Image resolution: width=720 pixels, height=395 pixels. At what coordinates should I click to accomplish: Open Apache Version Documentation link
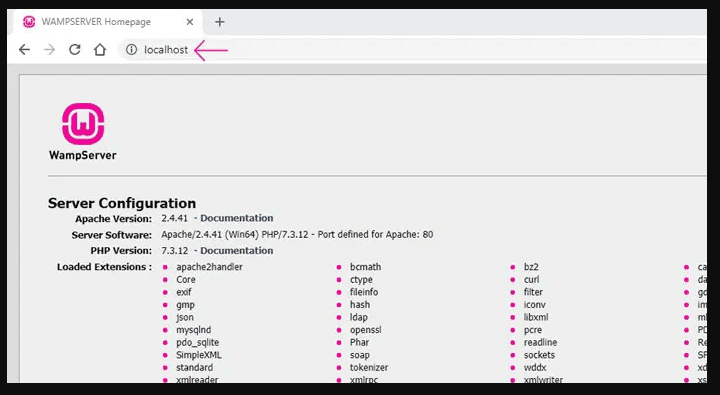pos(236,218)
